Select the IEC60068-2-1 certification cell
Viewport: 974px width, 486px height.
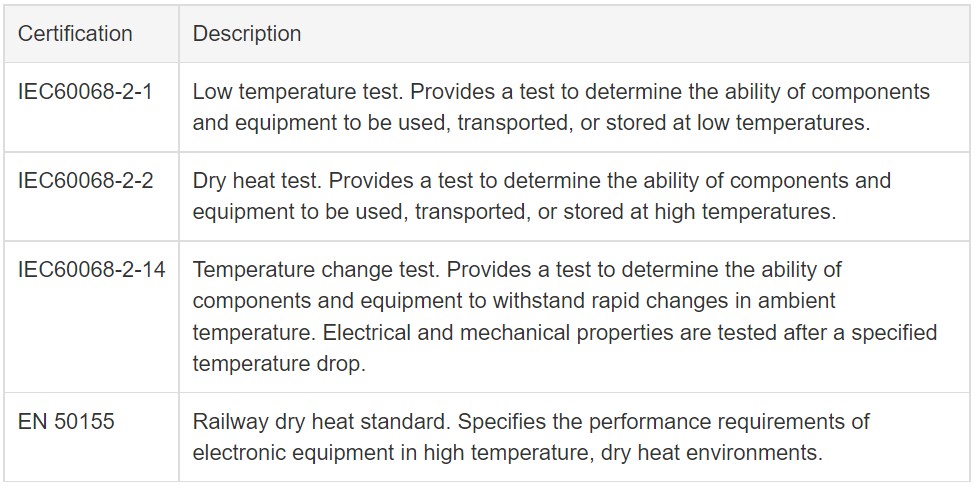[92, 107]
